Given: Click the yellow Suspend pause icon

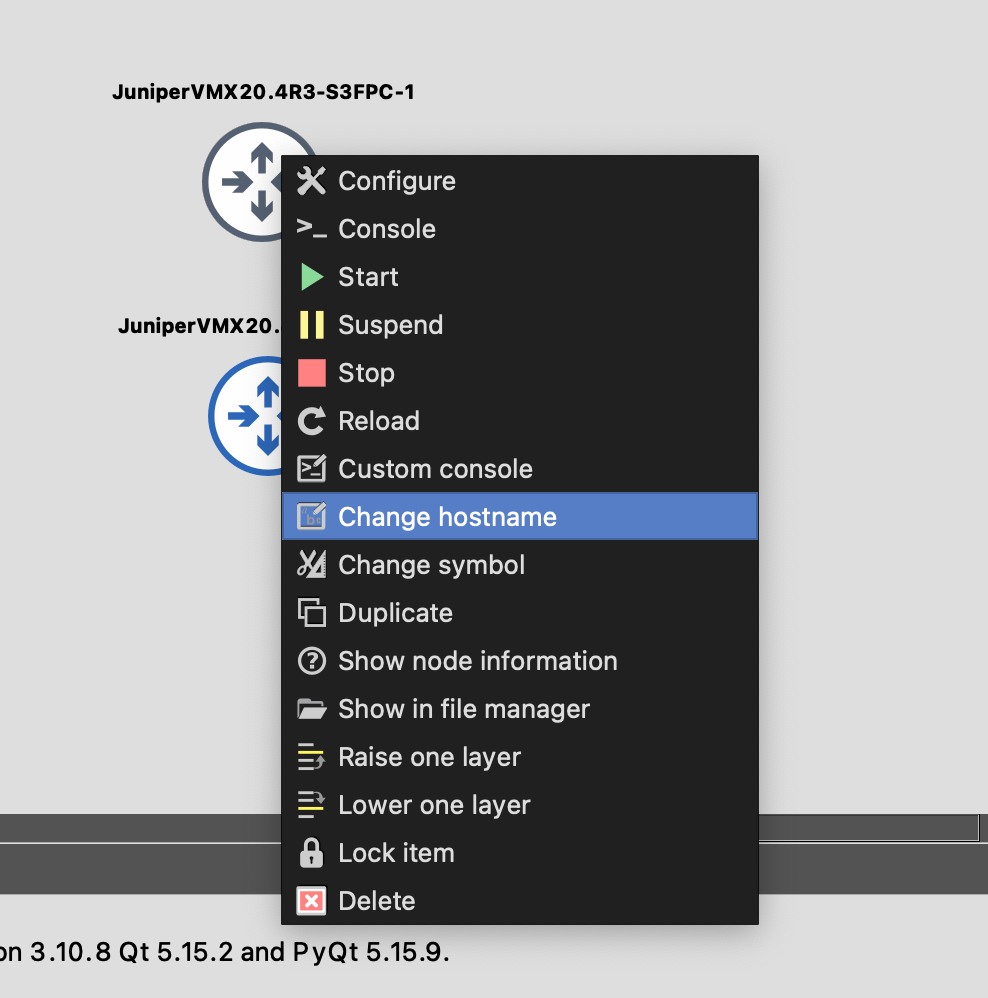Looking at the screenshot, I should [311, 325].
